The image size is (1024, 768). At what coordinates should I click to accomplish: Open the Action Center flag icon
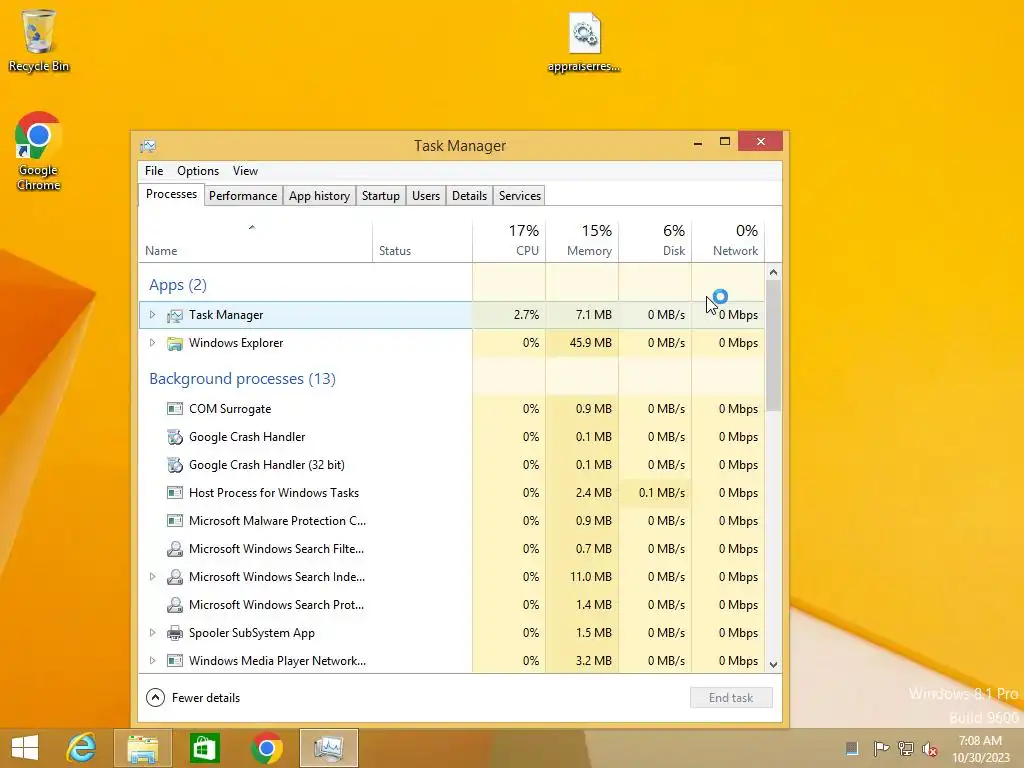pyautogui.click(x=880, y=748)
